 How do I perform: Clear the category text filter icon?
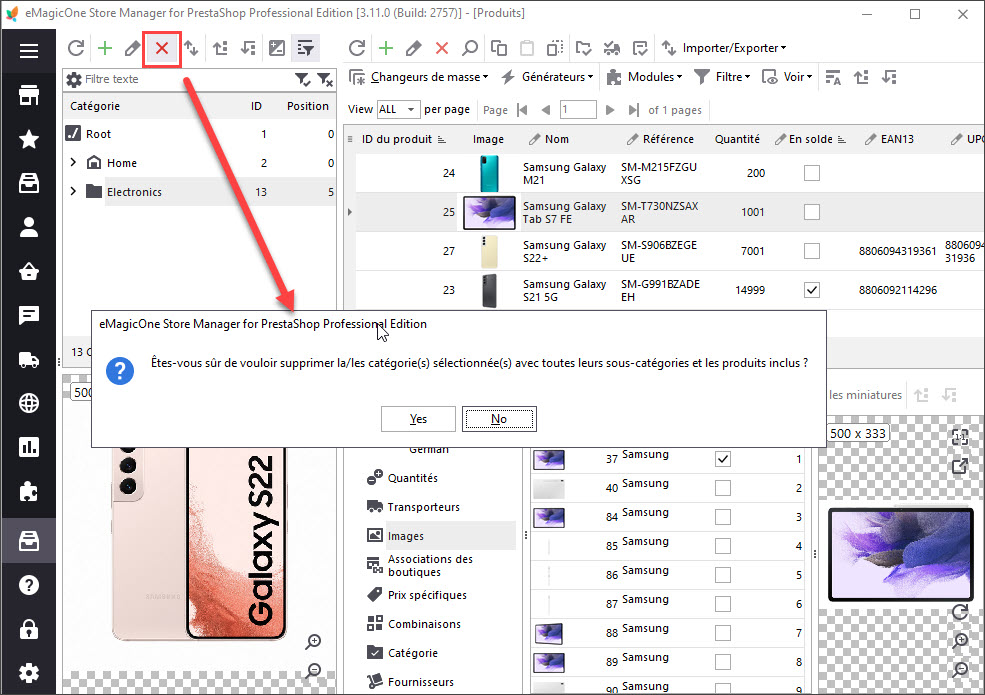pos(325,79)
